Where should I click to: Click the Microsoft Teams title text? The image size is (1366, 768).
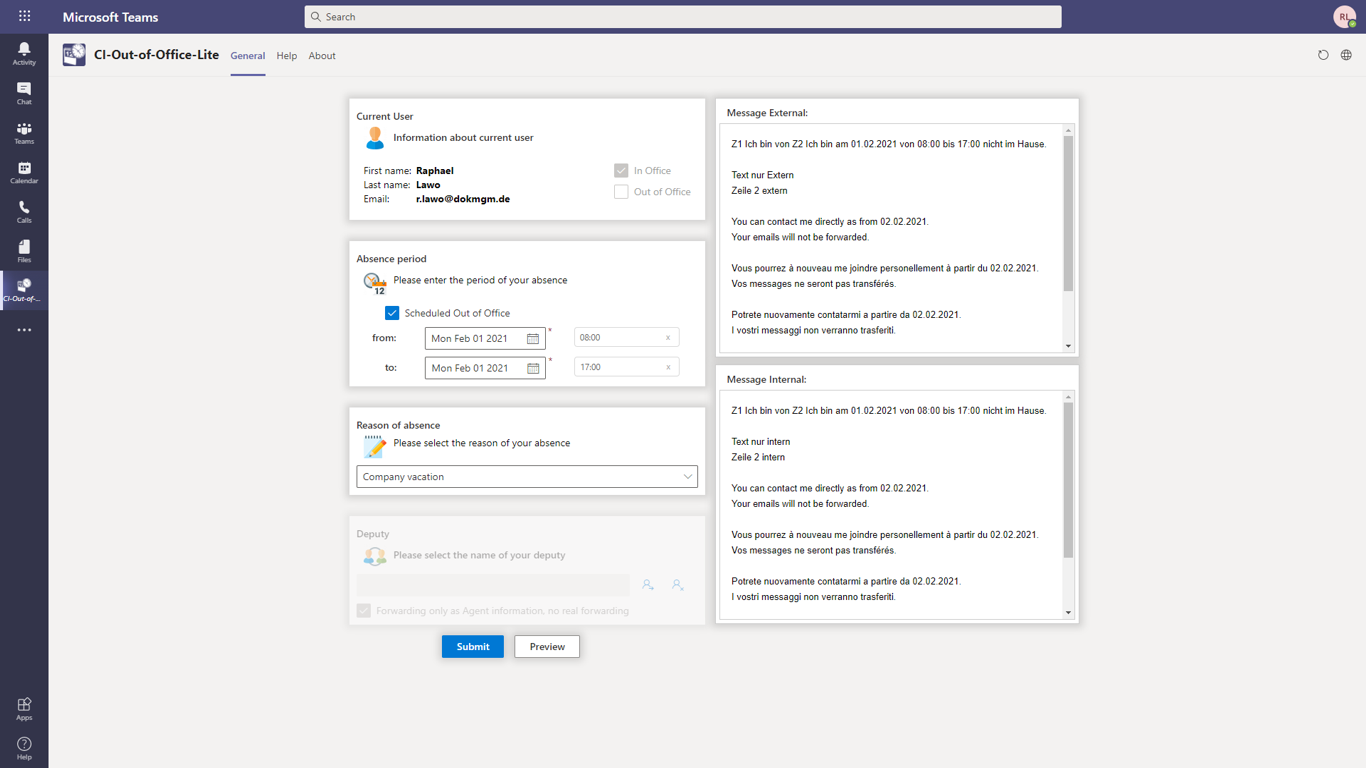point(110,17)
